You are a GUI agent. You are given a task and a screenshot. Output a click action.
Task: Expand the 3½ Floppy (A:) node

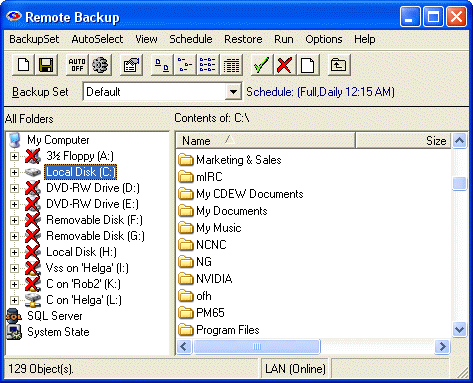(14, 156)
